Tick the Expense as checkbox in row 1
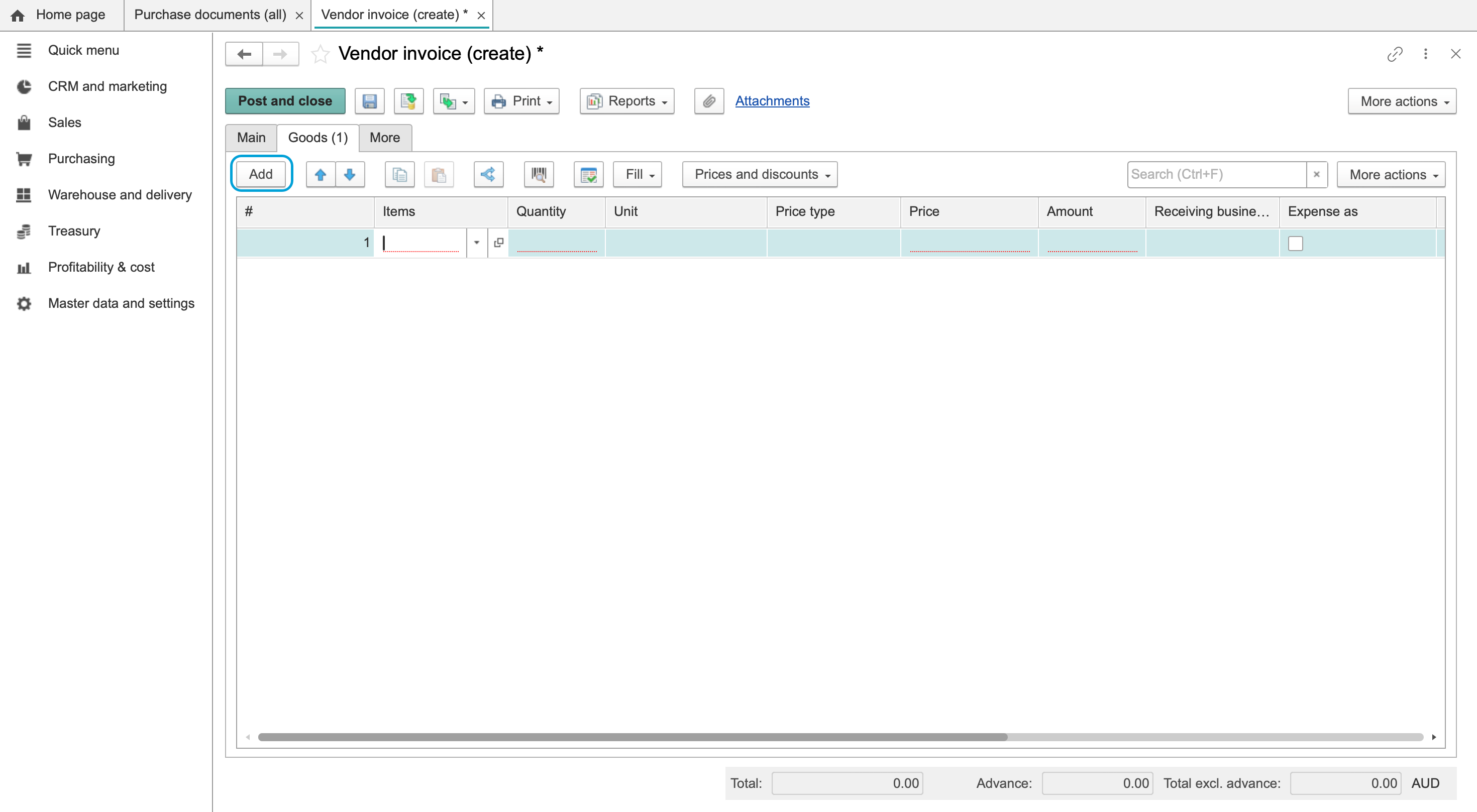Image resolution: width=1477 pixels, height=812 pixels. (1295, 244)
